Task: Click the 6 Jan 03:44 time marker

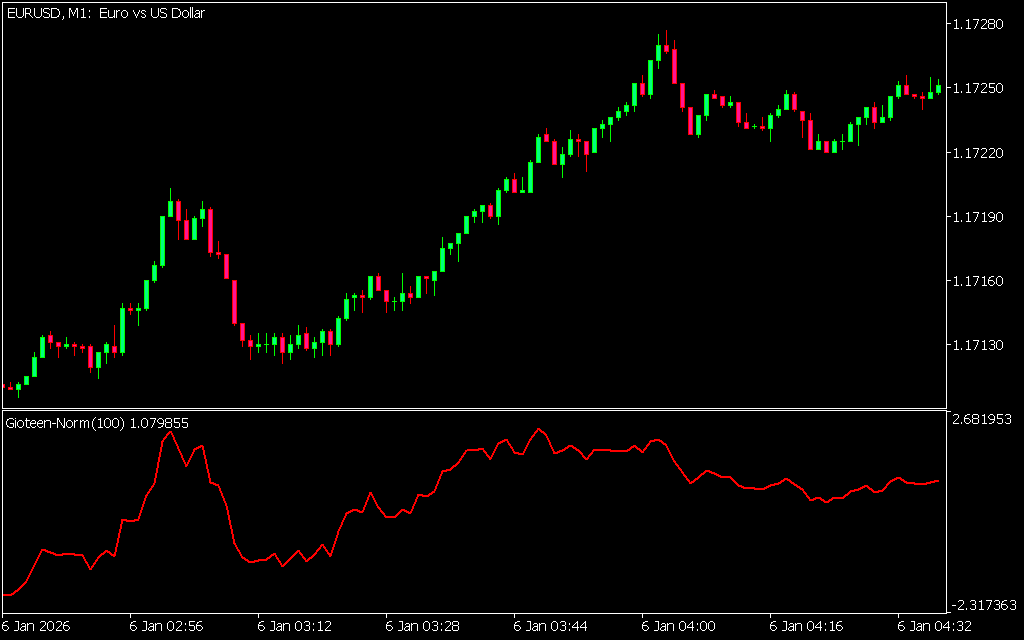Action: 551,626
